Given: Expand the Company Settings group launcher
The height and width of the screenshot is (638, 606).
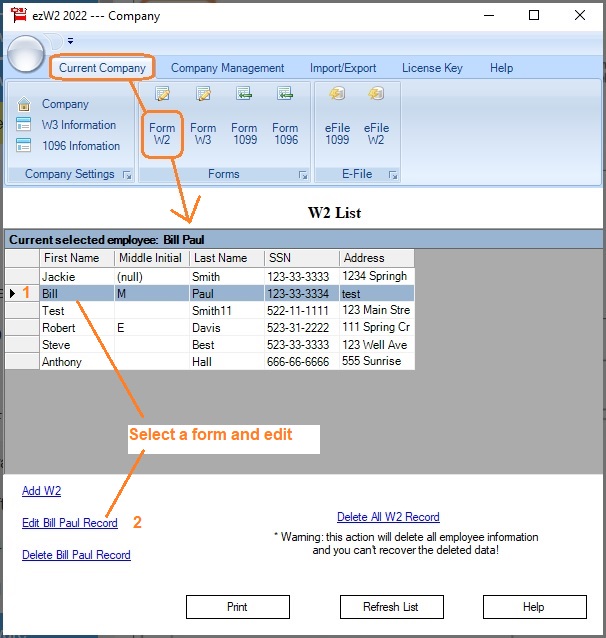Looking at the screenshot, I should pyautogui.click(x=127, y=175).
